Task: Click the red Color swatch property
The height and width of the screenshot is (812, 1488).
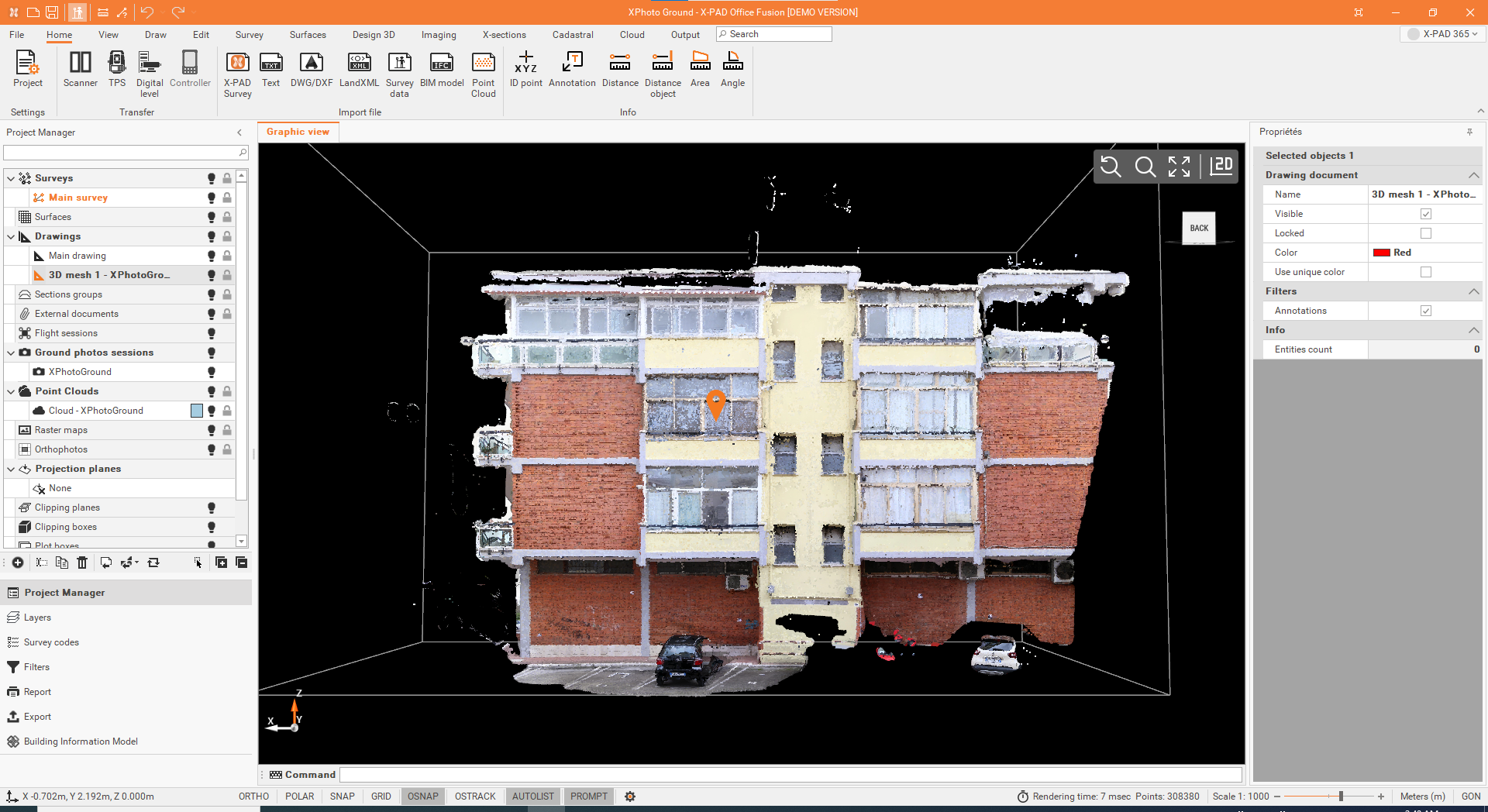Action: (1381, 253)
